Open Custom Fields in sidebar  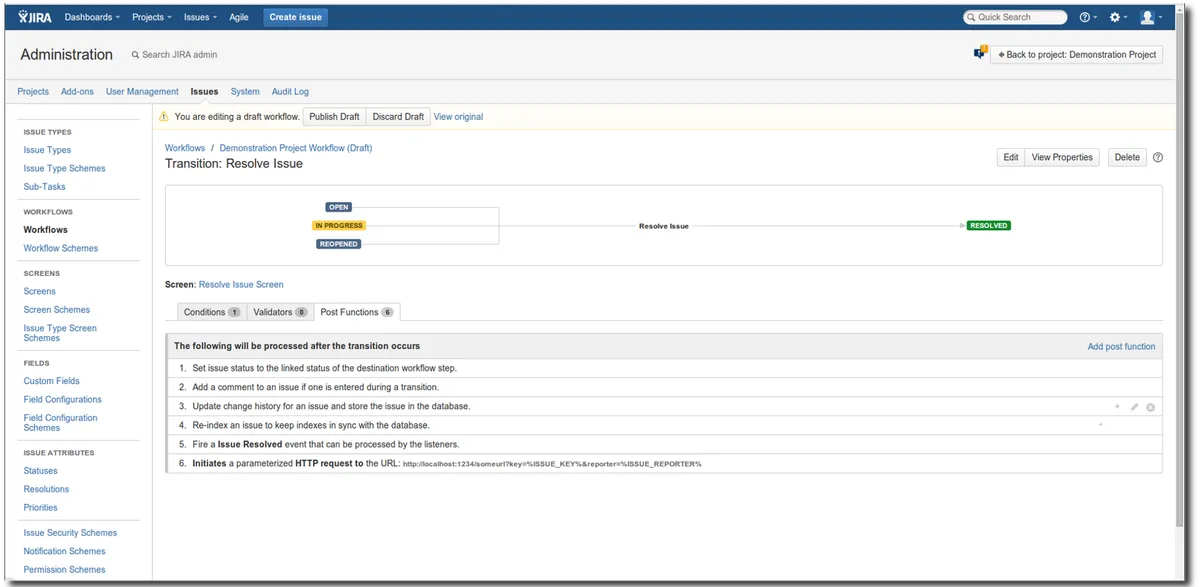[52, 381]
